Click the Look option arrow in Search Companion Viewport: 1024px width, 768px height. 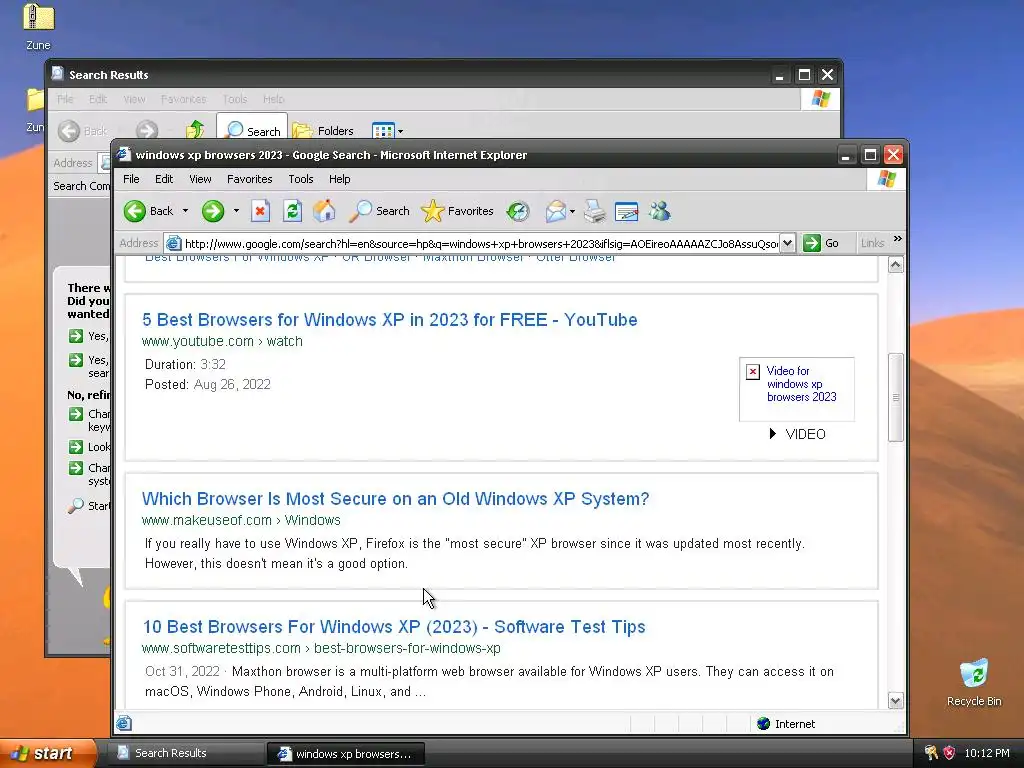tap(76, 447)
